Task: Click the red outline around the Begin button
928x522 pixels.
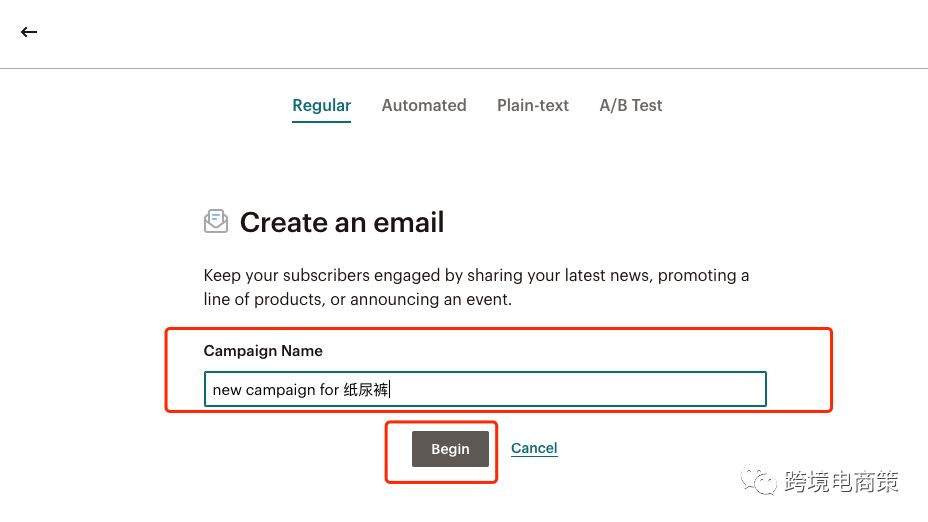Action: (441, 423)
